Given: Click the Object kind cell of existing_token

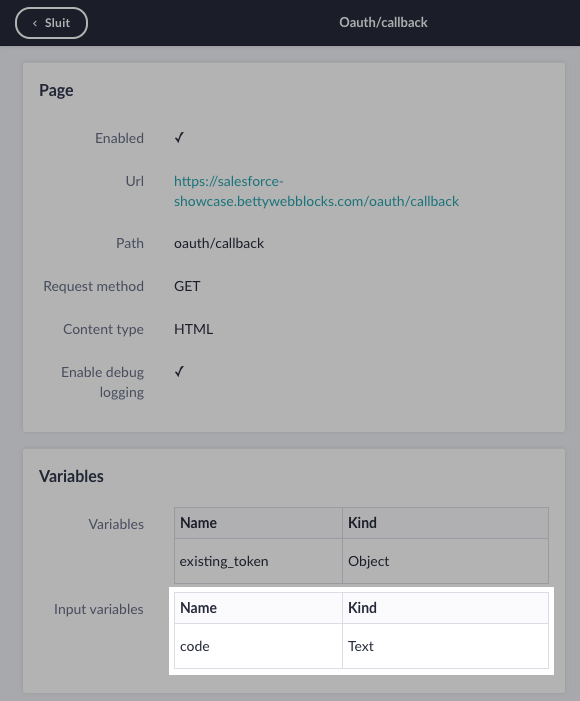Looking at the screenshot, I should tap(445, 561).
